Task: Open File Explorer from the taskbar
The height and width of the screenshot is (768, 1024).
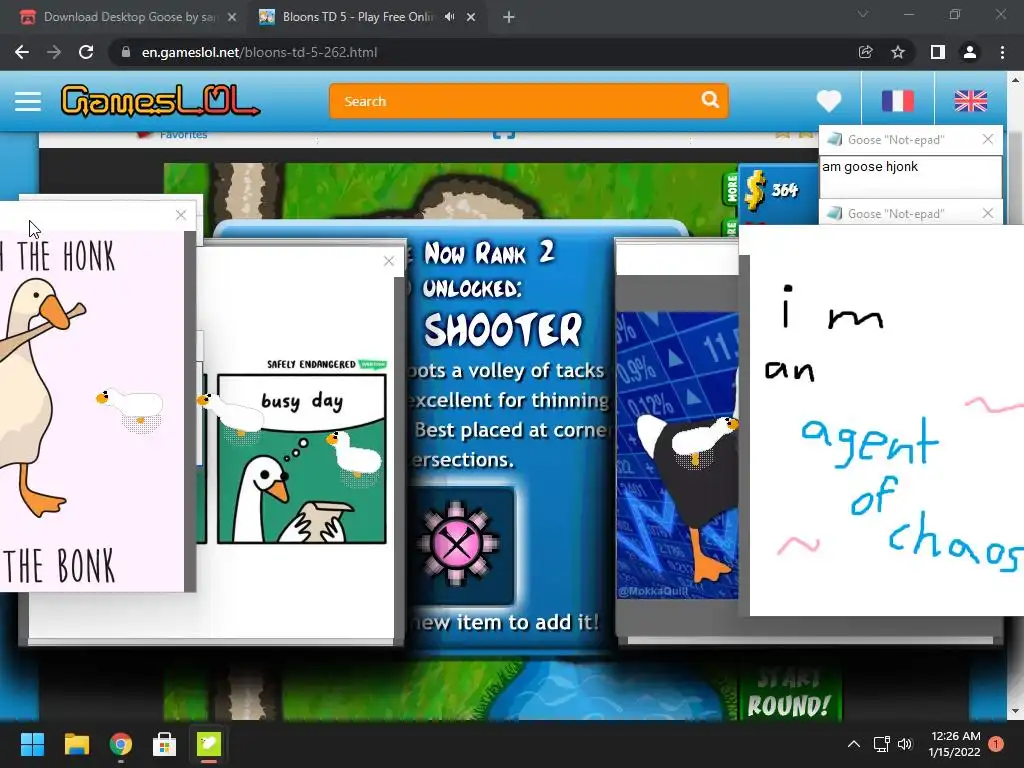Action: [76, 744]
